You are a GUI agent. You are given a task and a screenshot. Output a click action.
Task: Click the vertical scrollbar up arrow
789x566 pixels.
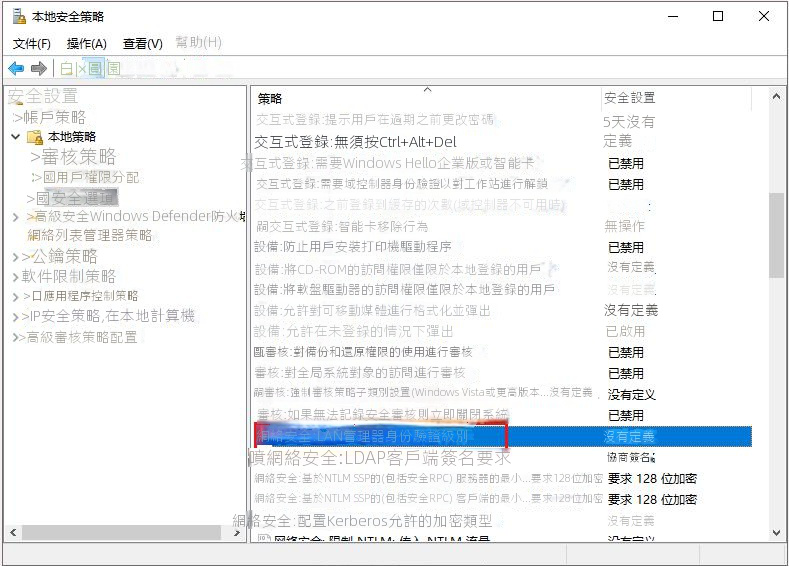776,96
